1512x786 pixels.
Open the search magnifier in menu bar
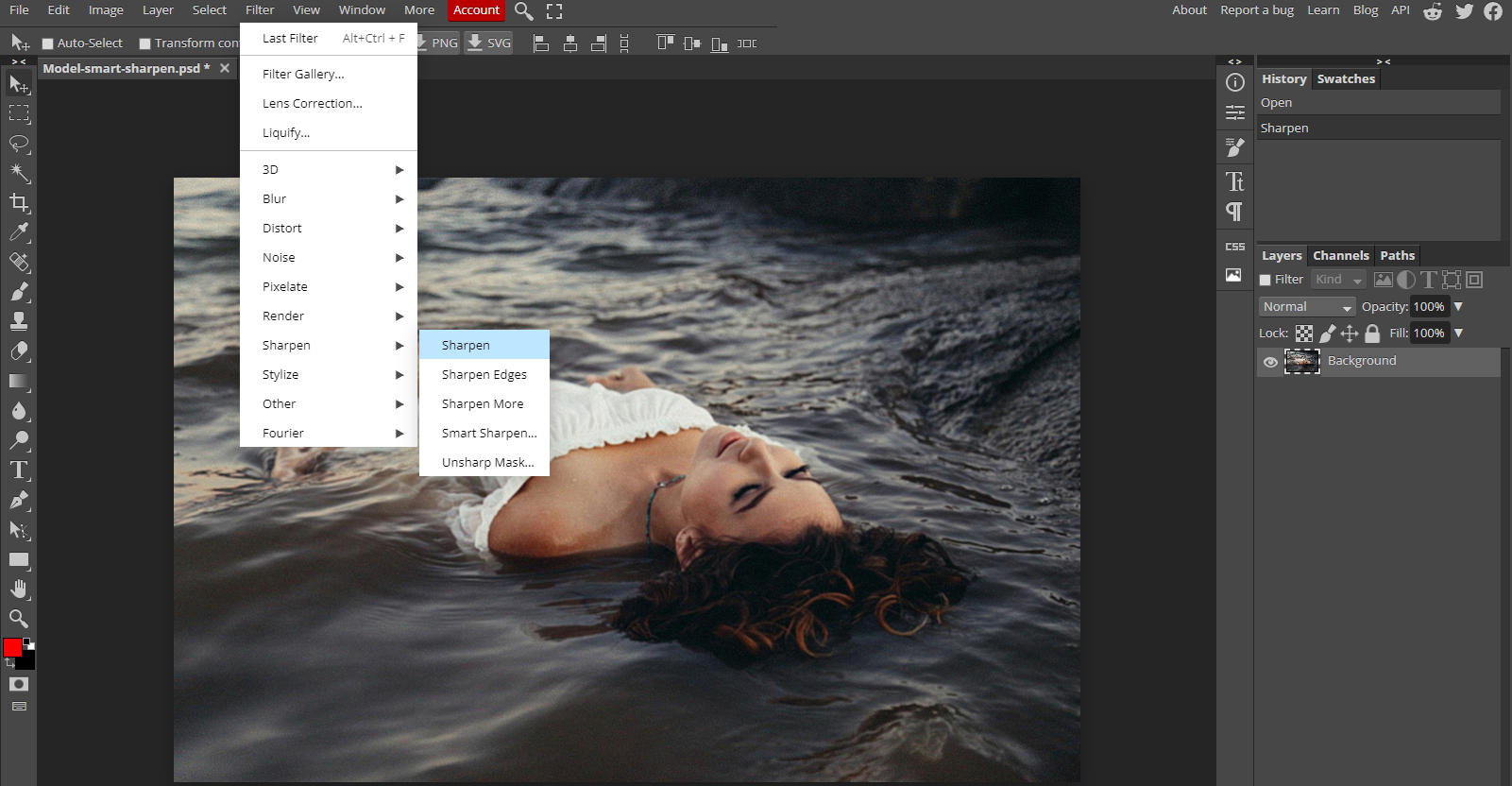[524, 11]
